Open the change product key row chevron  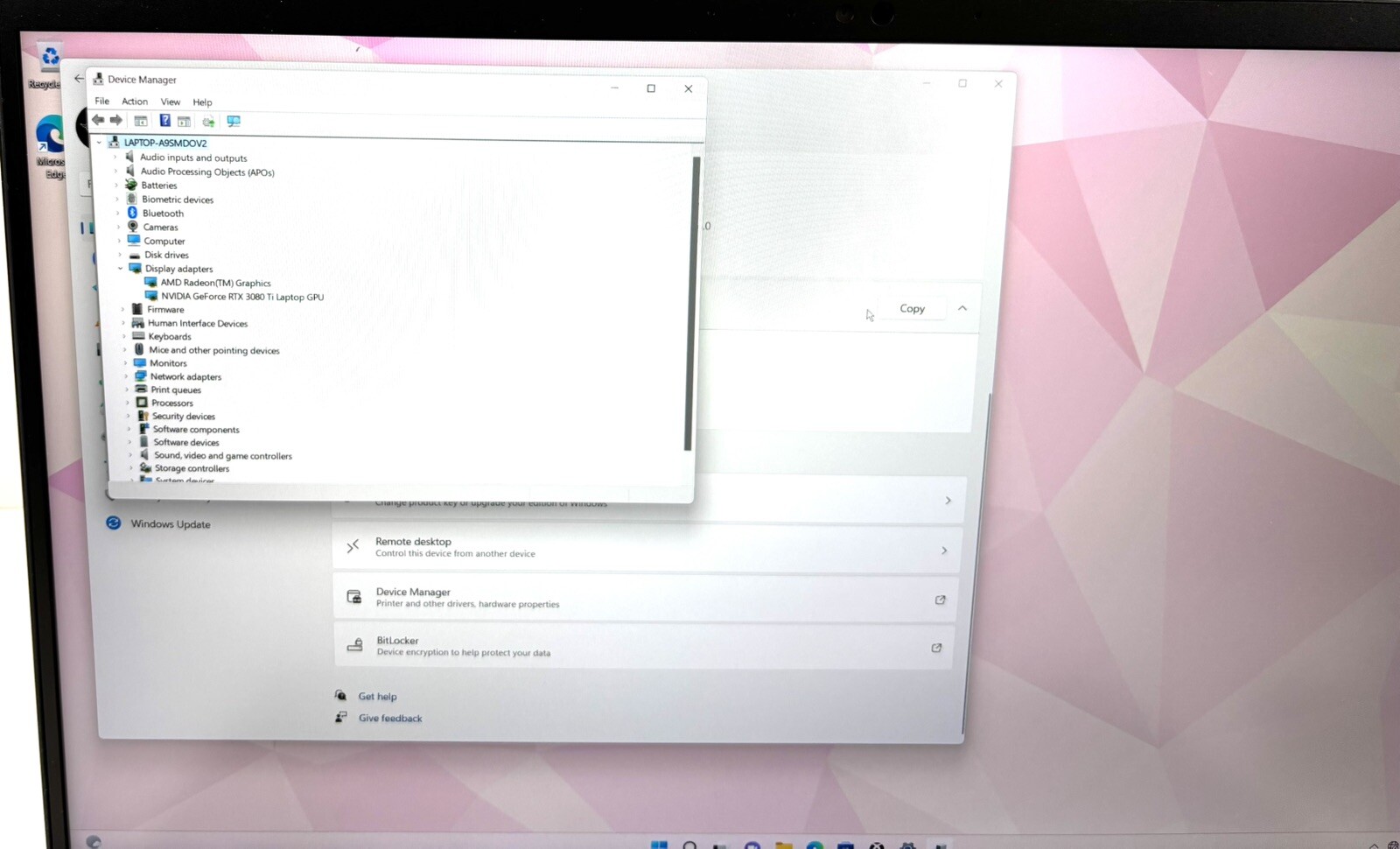tap(948, 501)
